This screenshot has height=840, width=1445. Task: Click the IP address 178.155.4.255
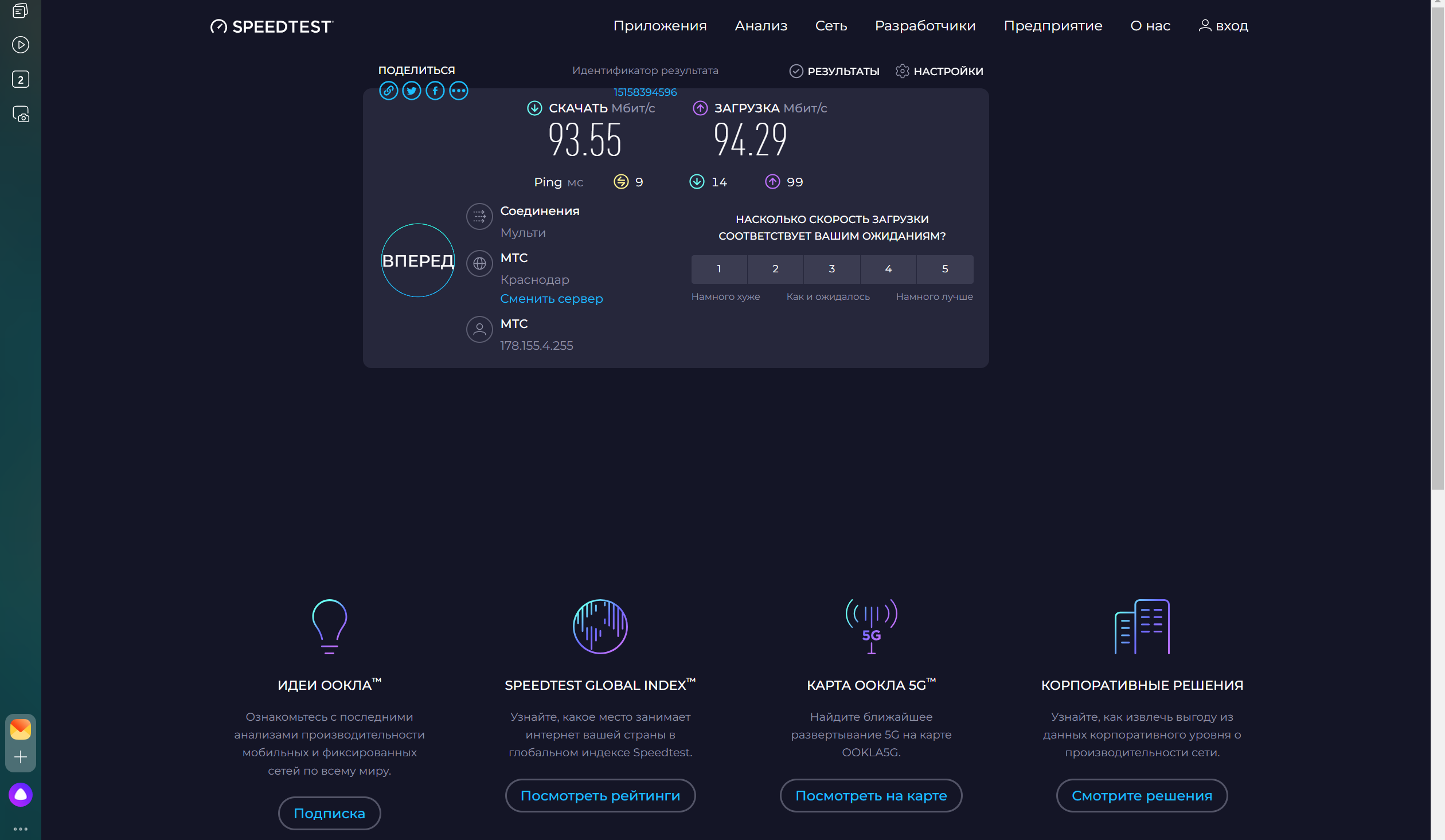tap(537, 346)
